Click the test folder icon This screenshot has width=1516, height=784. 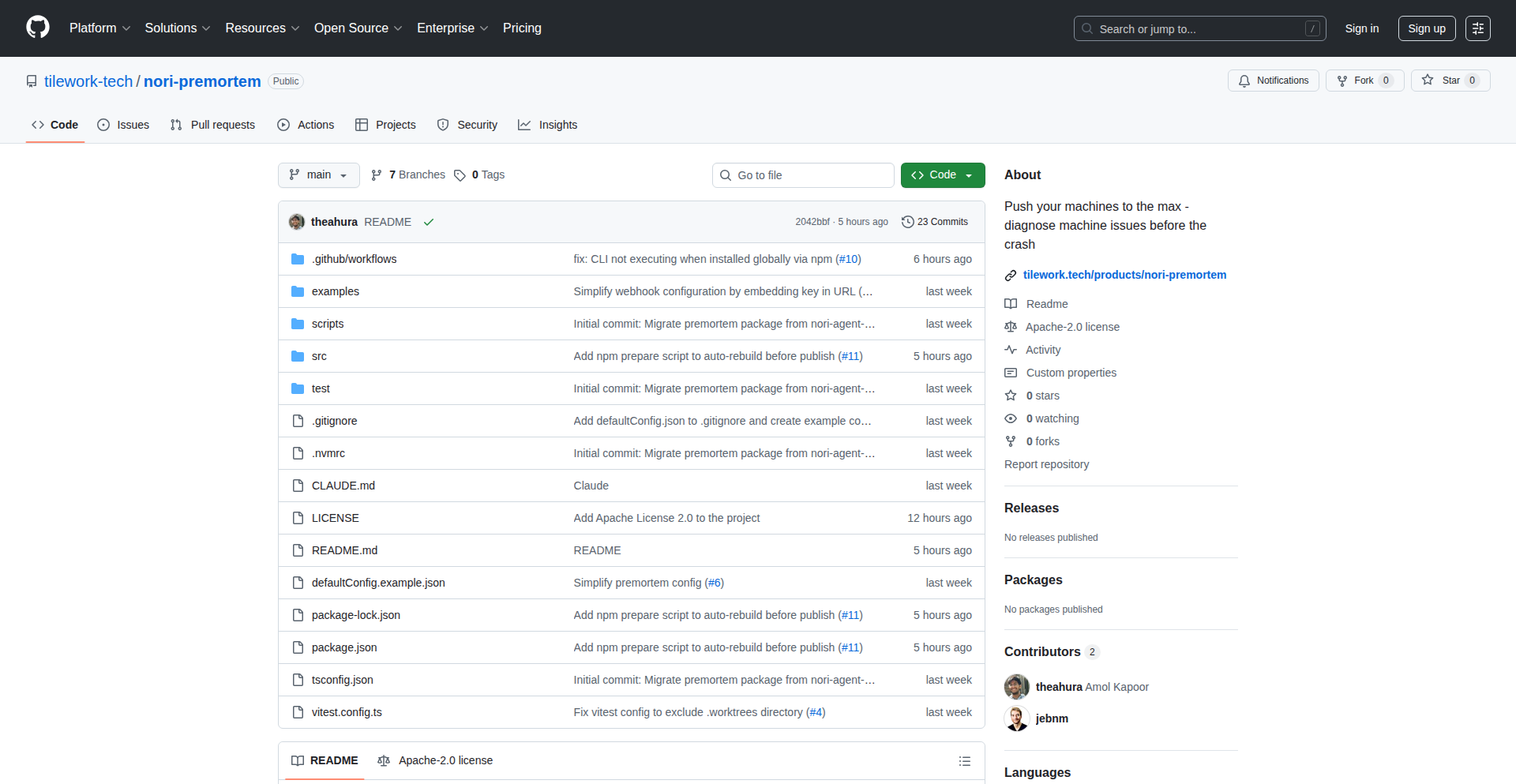(298, 388)
